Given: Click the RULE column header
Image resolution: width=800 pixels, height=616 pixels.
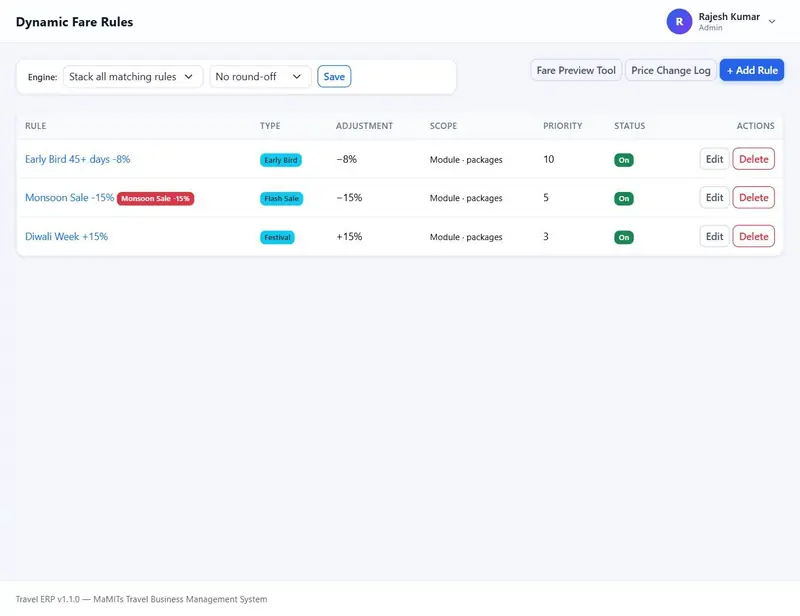Looking at the screenshot, I should click(x=36, y=126).
